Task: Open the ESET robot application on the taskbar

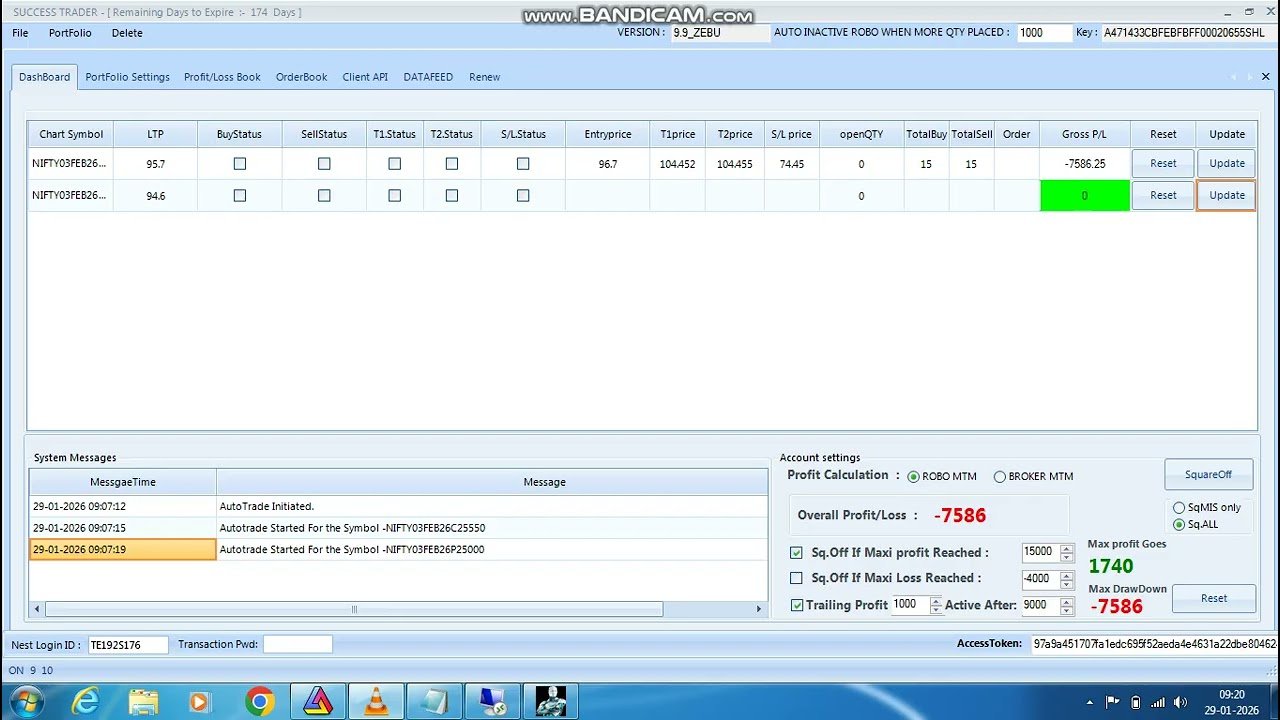Action: coord(551,700)
